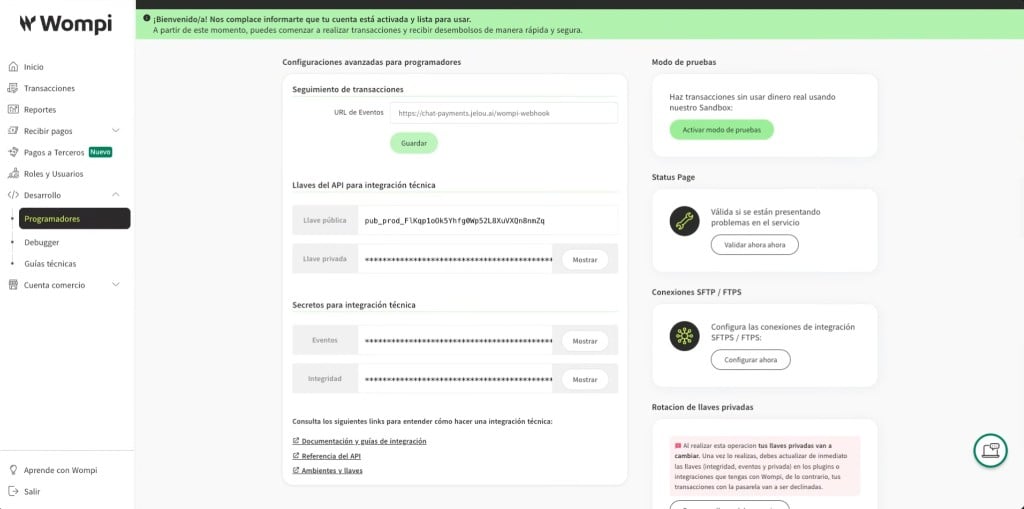The height and width of the screenshot is (509, 1024).
Task: Click the Roles y Usuarios icon
Action: (13, 174)
